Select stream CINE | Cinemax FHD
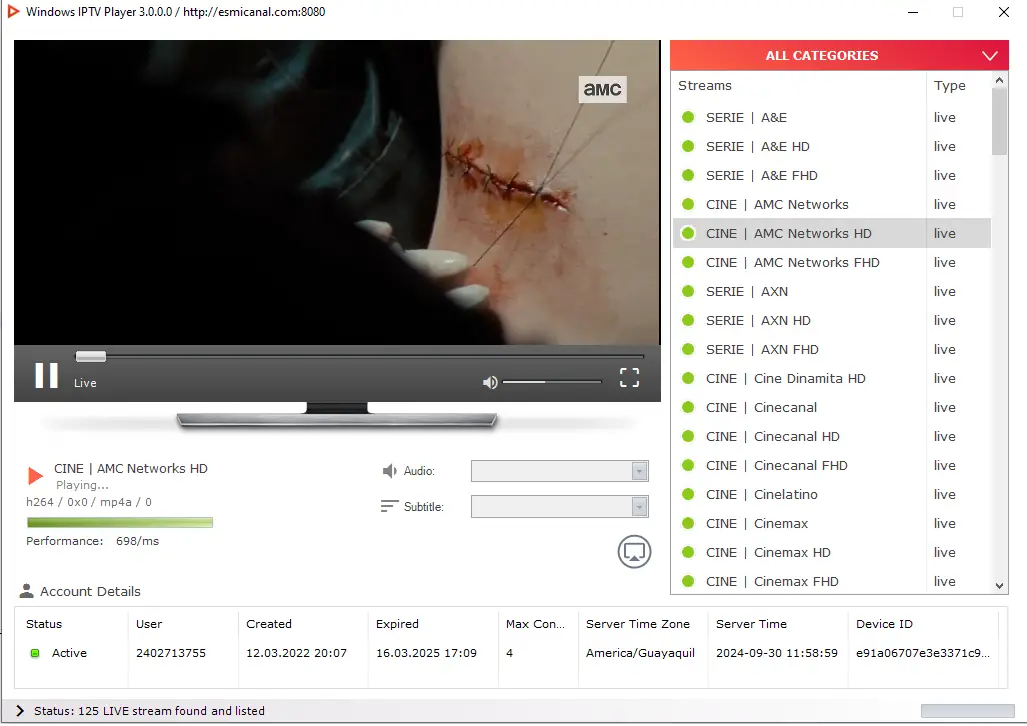This screenshot has height=726, width=1027. click(x=832, y=581)
